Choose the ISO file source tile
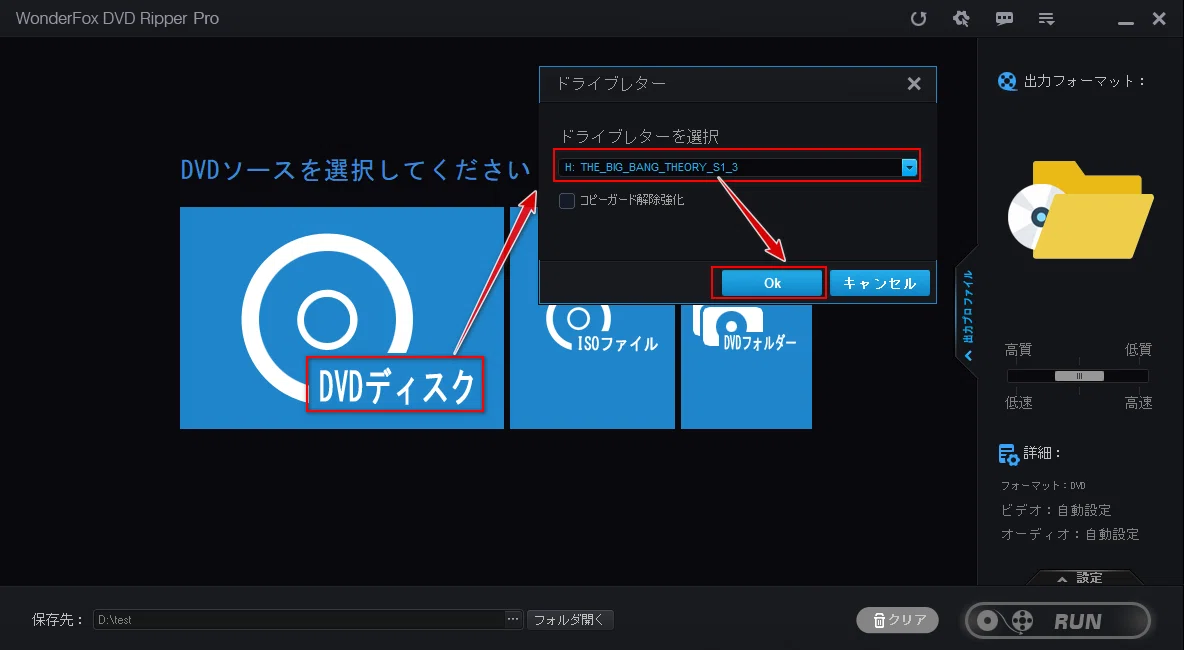1184x650 pixels. [x=592, y=366]
